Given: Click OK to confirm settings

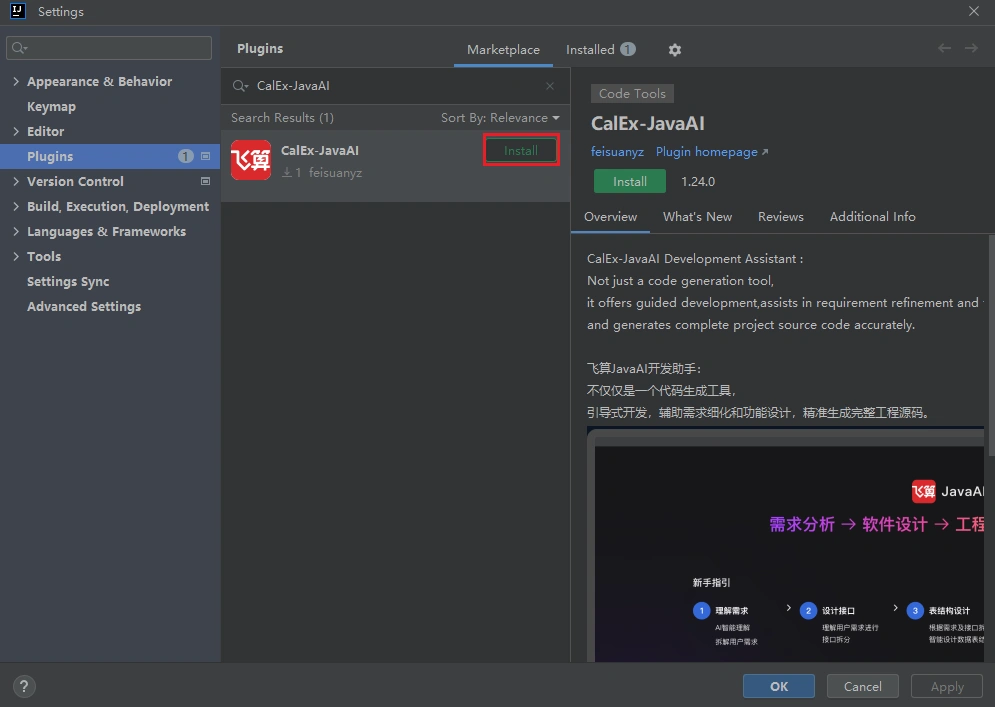Looking at the screenshot, I should tap(778, 686).
